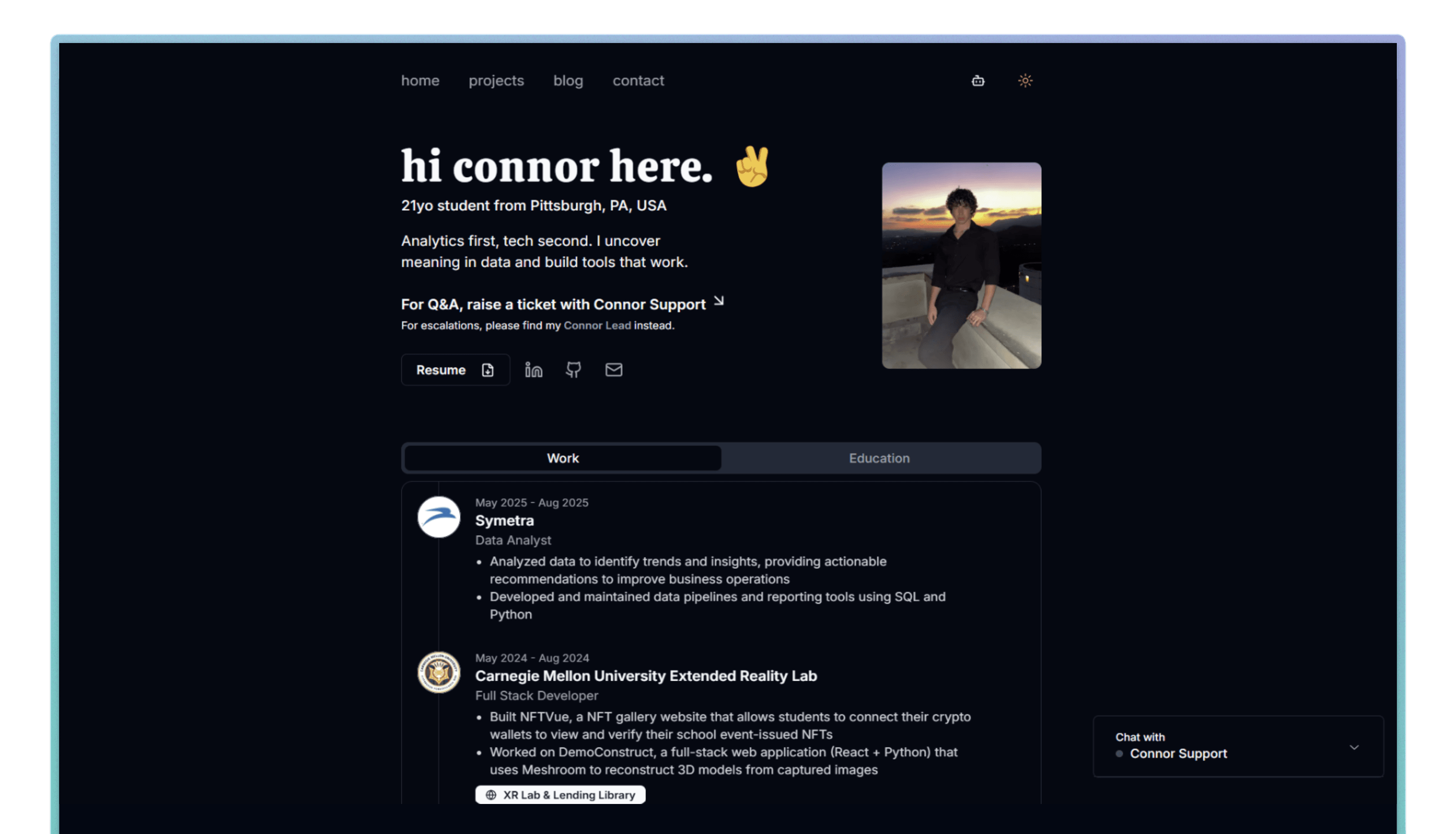Click the 'May 2025 - Aug 2025' date
The image size is (1456, 834).
532,503
